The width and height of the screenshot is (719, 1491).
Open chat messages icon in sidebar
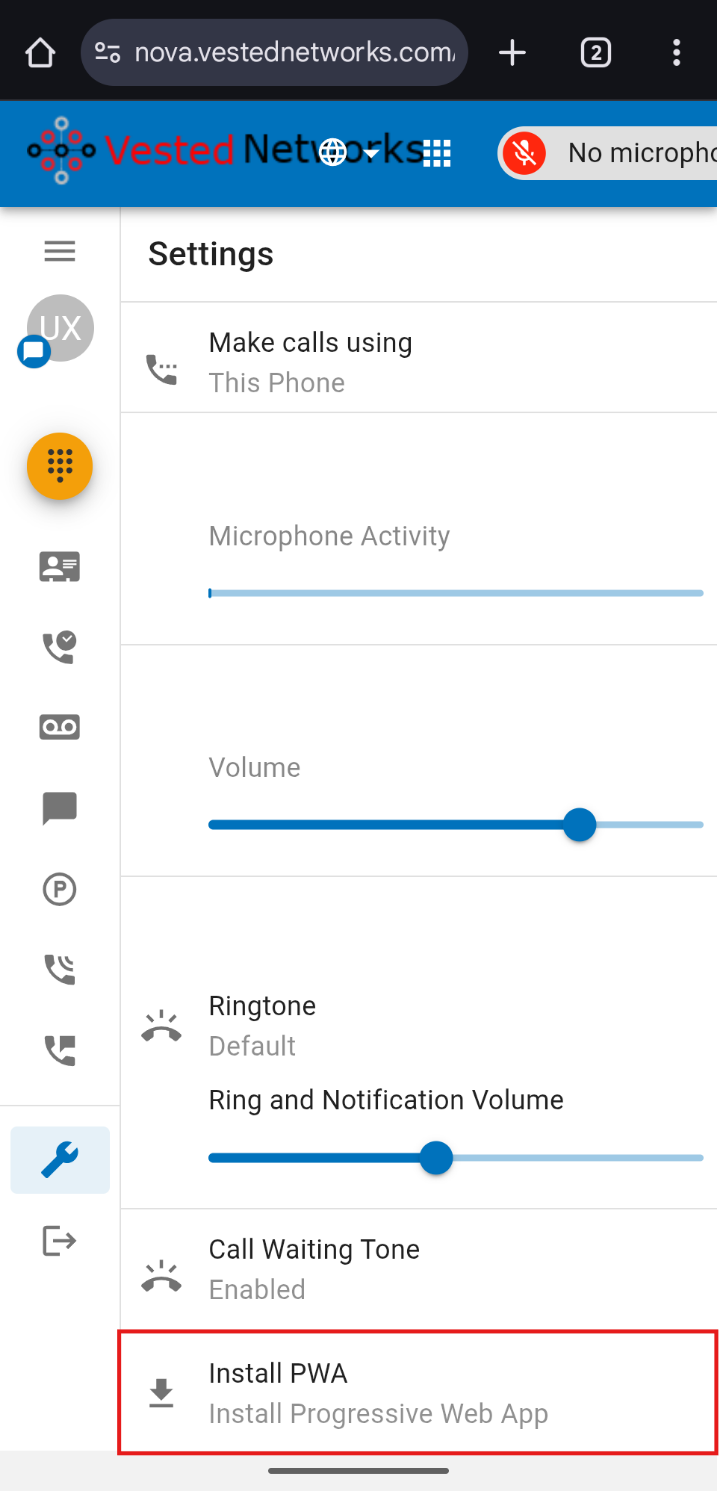pyautogui.click(x=60, y=808)
